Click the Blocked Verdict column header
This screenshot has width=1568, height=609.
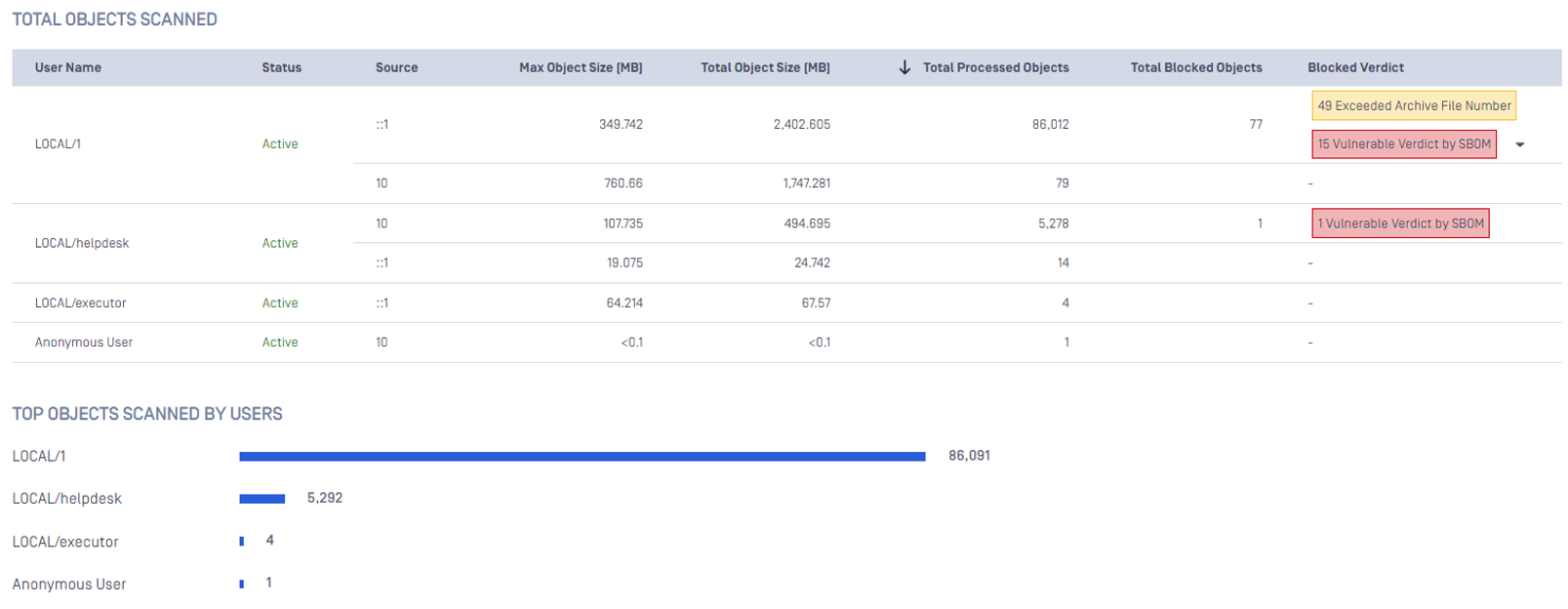tap(1355, 67)
